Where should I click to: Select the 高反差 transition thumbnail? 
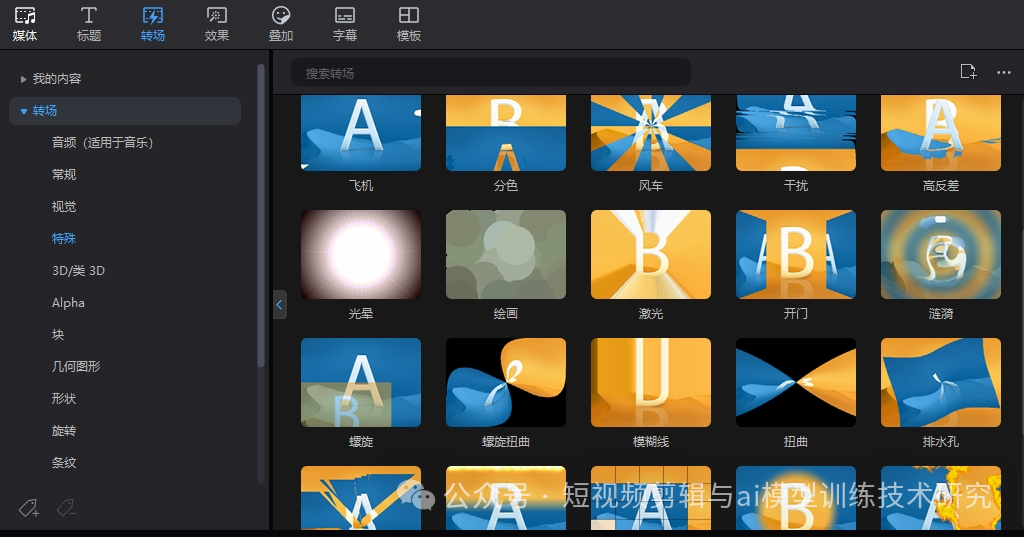(x=940, y=133)
